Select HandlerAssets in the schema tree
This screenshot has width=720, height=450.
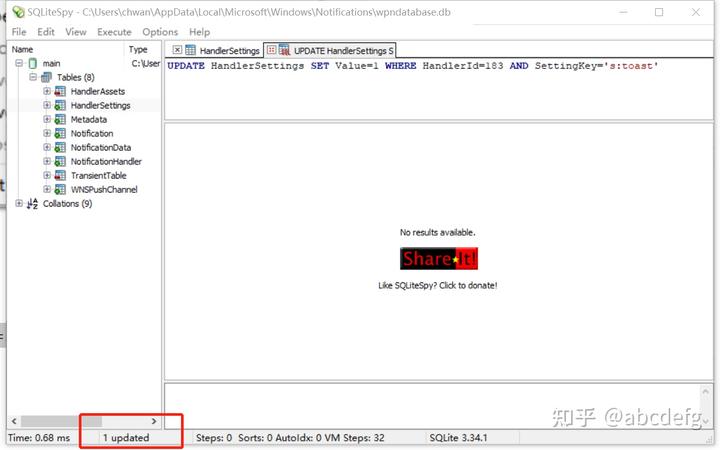point(98,91)
